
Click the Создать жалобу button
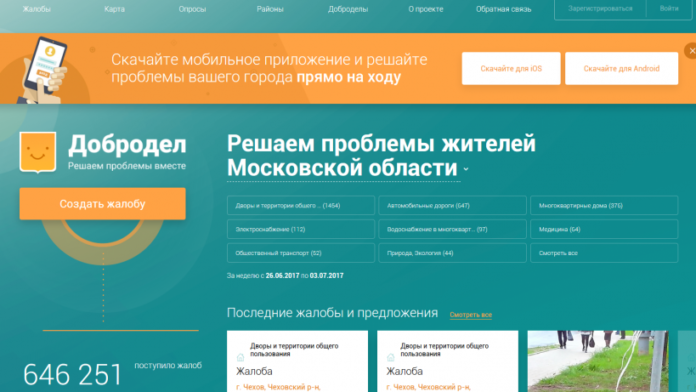pos(103,204)
